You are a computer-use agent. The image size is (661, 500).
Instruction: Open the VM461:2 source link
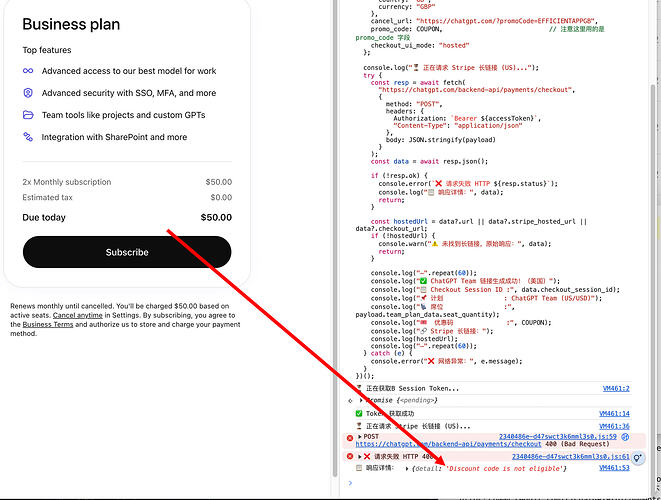[616, 388]
